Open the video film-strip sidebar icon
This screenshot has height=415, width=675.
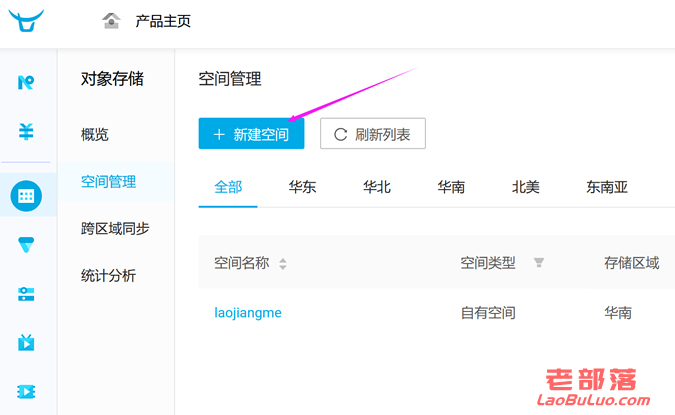pyautogui.click(x=26, y=391)
